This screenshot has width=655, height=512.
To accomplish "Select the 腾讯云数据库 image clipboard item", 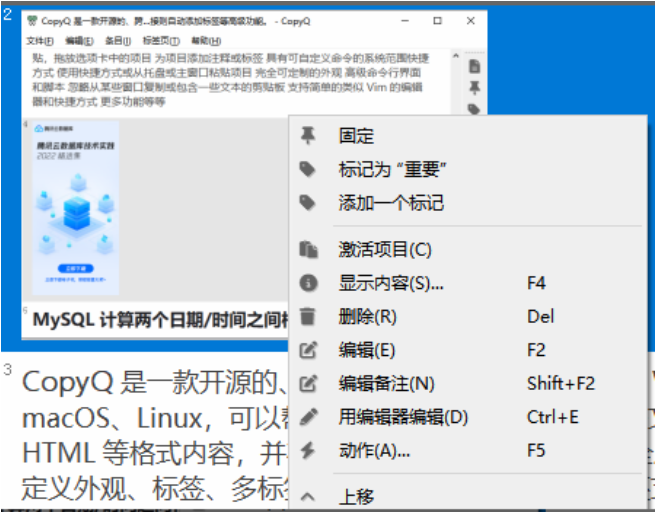I will (76, 208).
